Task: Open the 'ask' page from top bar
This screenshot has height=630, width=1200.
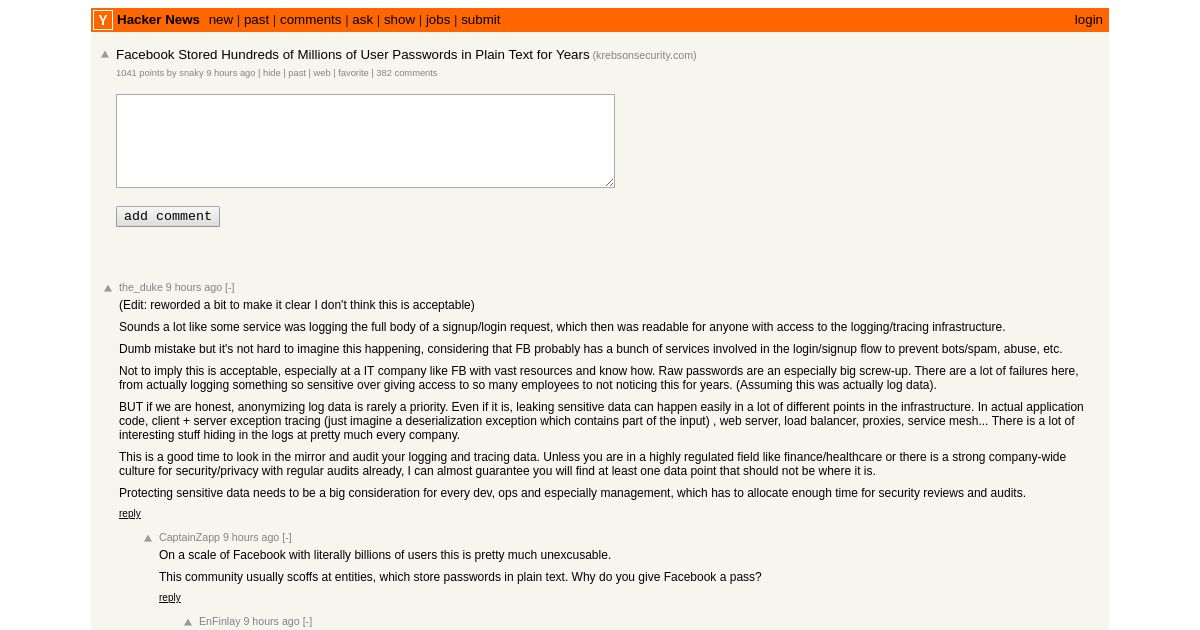Action: coord(362,20)
